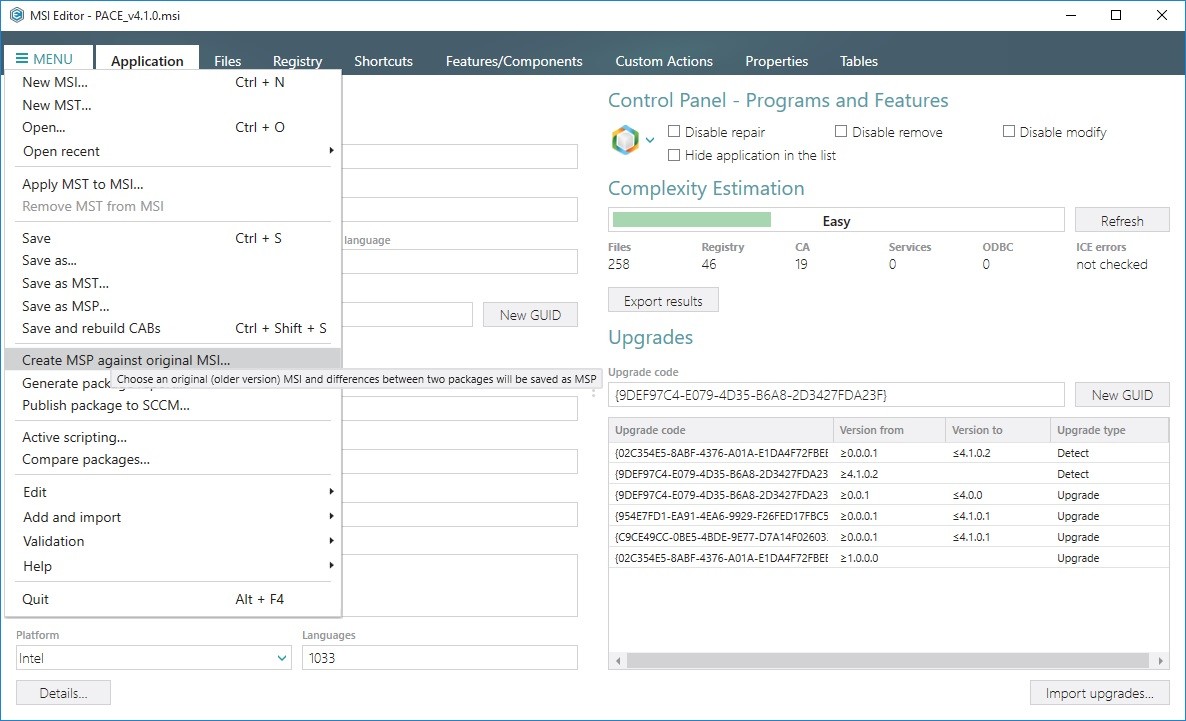This screenshot has width=1186, height=721.
Task: Click the Refresh complexity button
Action: click(1122, 221)
